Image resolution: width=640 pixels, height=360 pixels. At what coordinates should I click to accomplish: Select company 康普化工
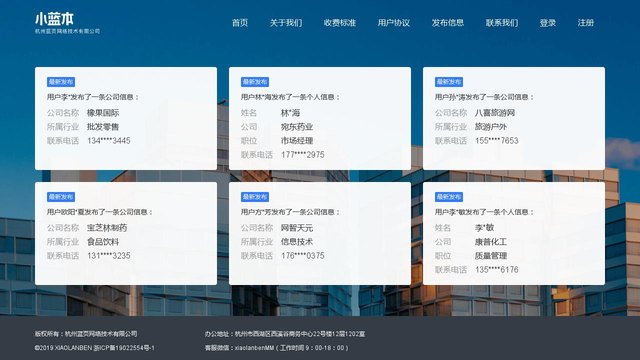coord(491,242)
